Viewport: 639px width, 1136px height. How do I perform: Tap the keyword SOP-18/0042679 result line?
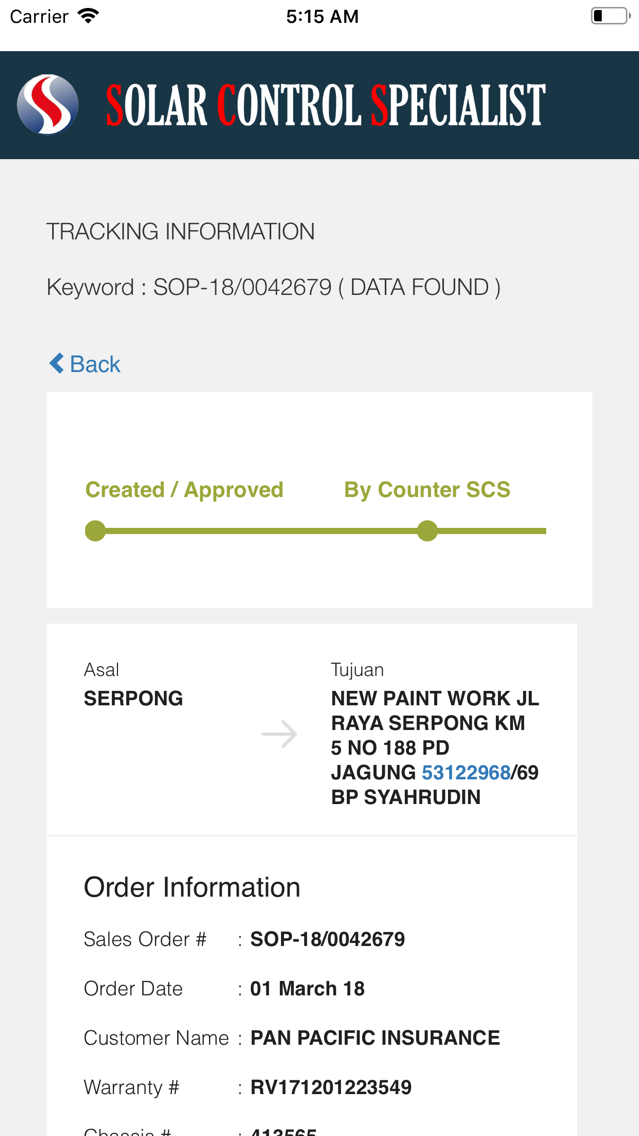coord(274,287)
